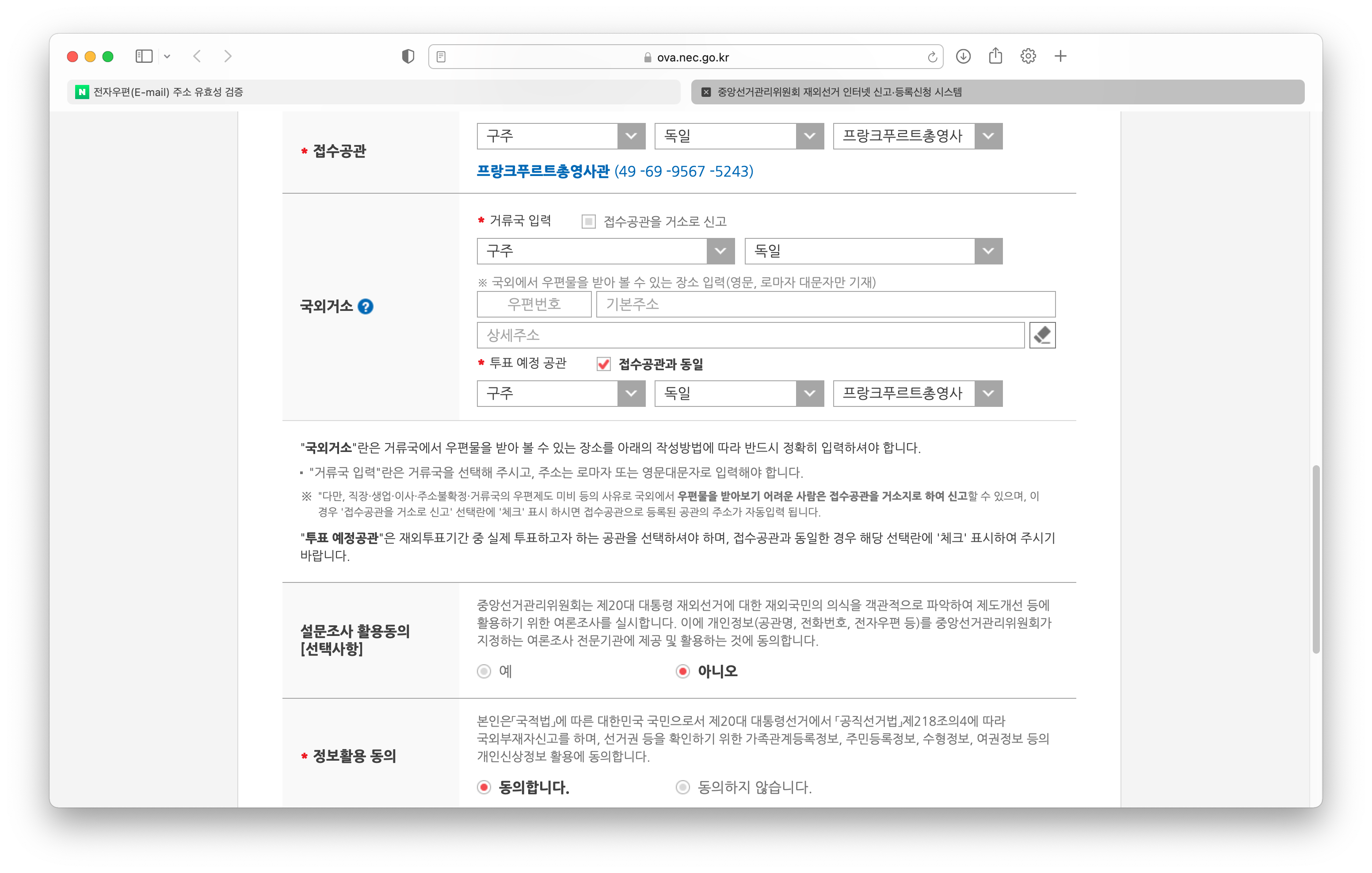The height and width of the screenshot is (873, 1372).
Task: Click the reload page icon
Action: click(x=932, y=57)
